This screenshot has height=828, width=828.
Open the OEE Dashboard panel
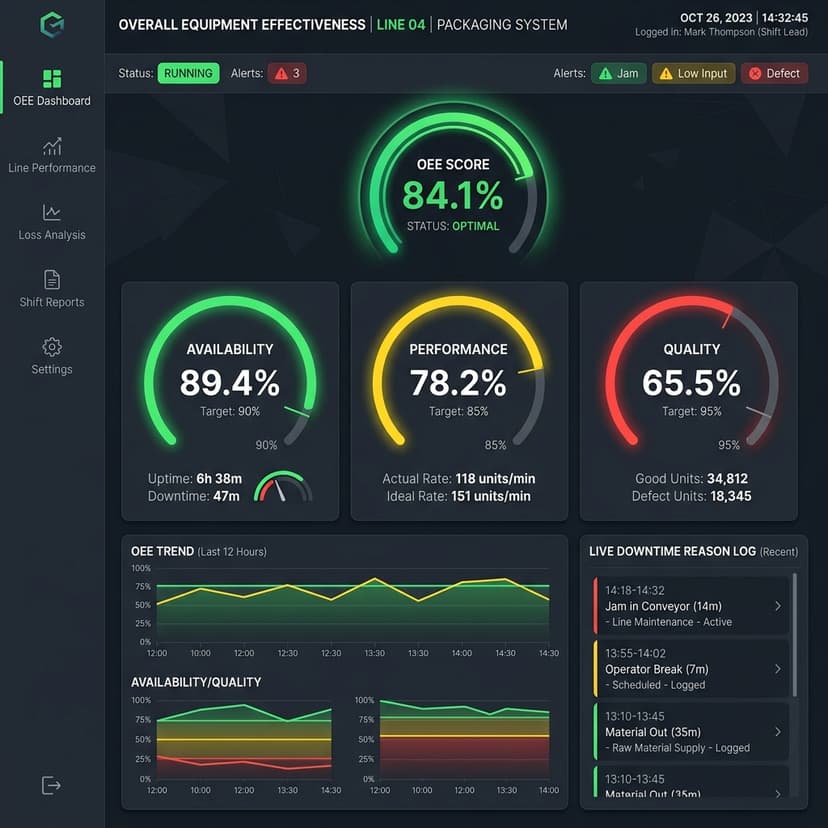(51, 88)
